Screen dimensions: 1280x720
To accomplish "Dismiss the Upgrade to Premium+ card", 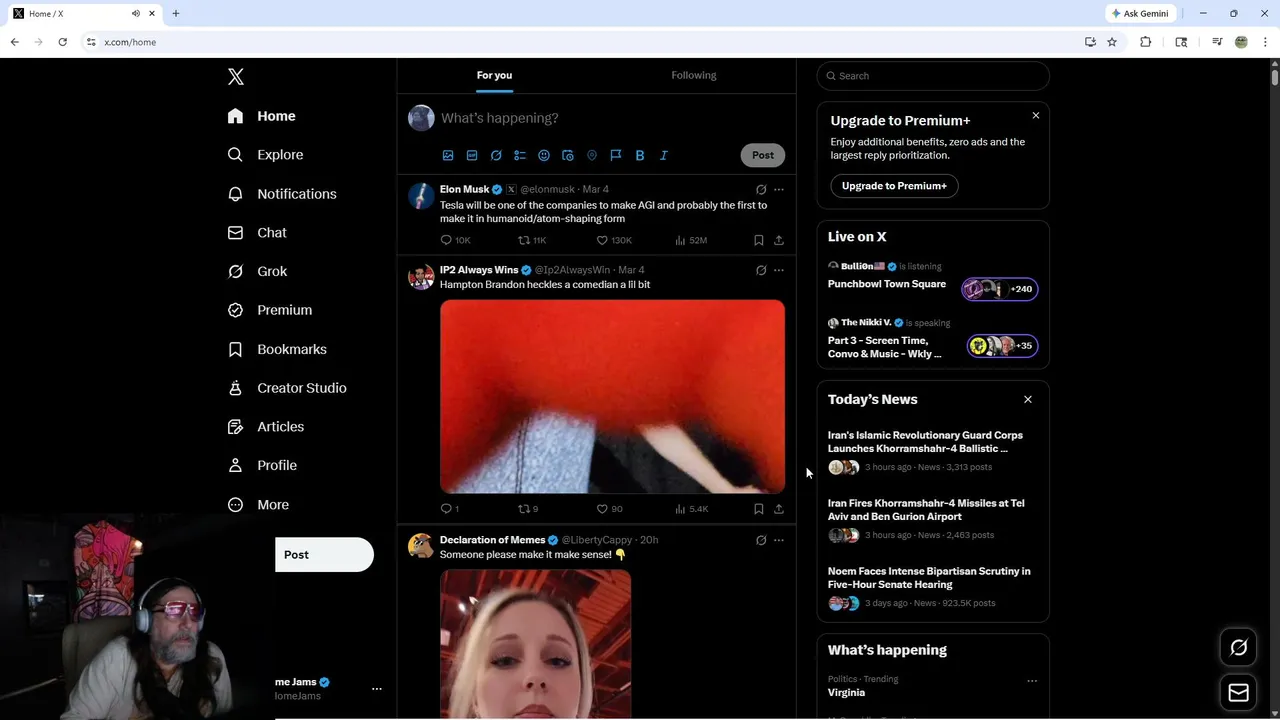I will (x=1036, y=116).
